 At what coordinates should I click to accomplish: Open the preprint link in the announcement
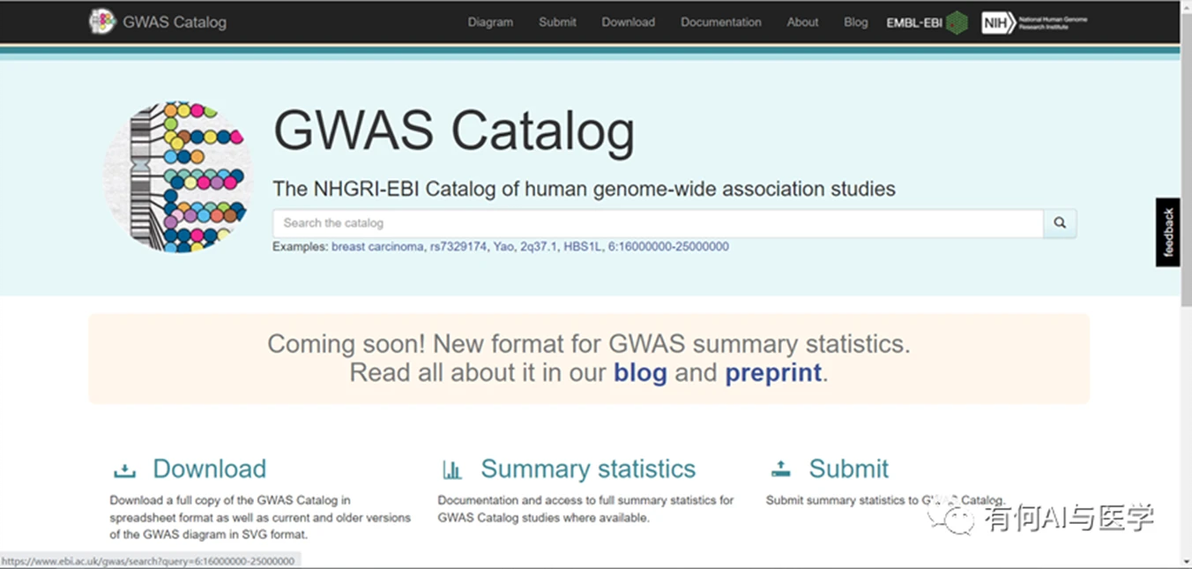click(773, 373)
